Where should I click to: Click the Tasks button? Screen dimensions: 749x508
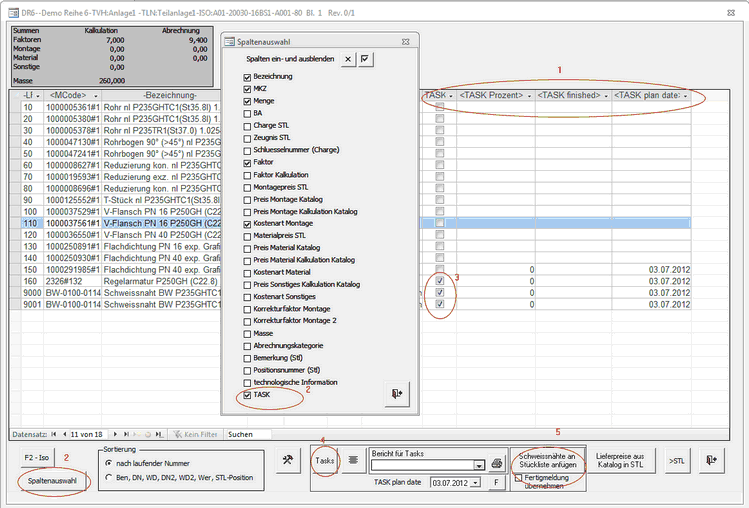325,460
